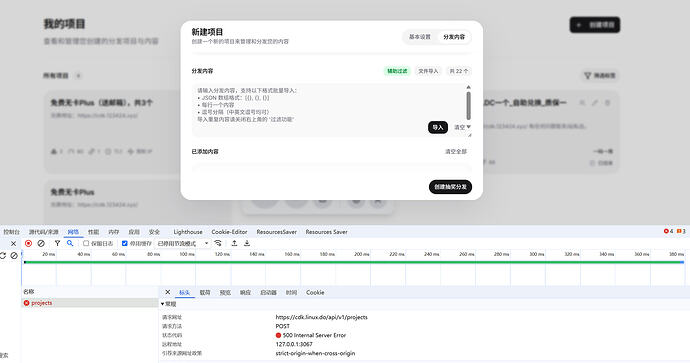Switch to the 安全 DevTools tab

(x=154, y=232)
